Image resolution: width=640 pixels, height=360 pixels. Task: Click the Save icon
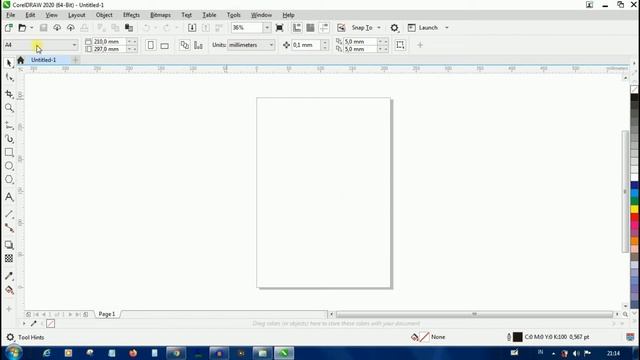(x=43, y=28)
